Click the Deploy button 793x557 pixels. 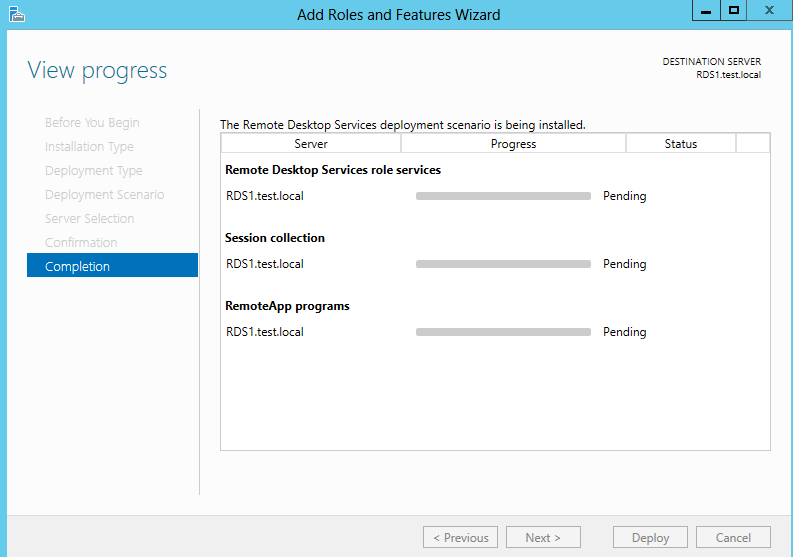point(650,537)
